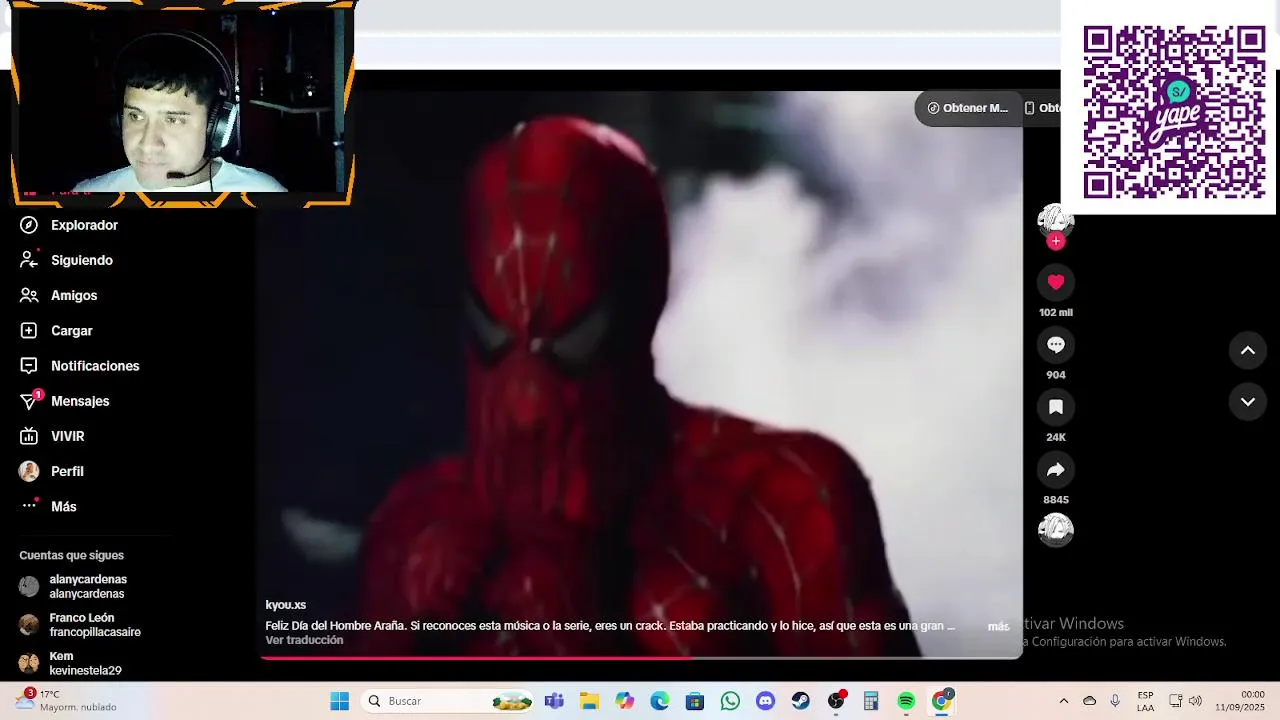Go to previous video with up chevron
The width and height of the screenshot is (1280, 720).
pyautogui.click(x=1248, y=350)
